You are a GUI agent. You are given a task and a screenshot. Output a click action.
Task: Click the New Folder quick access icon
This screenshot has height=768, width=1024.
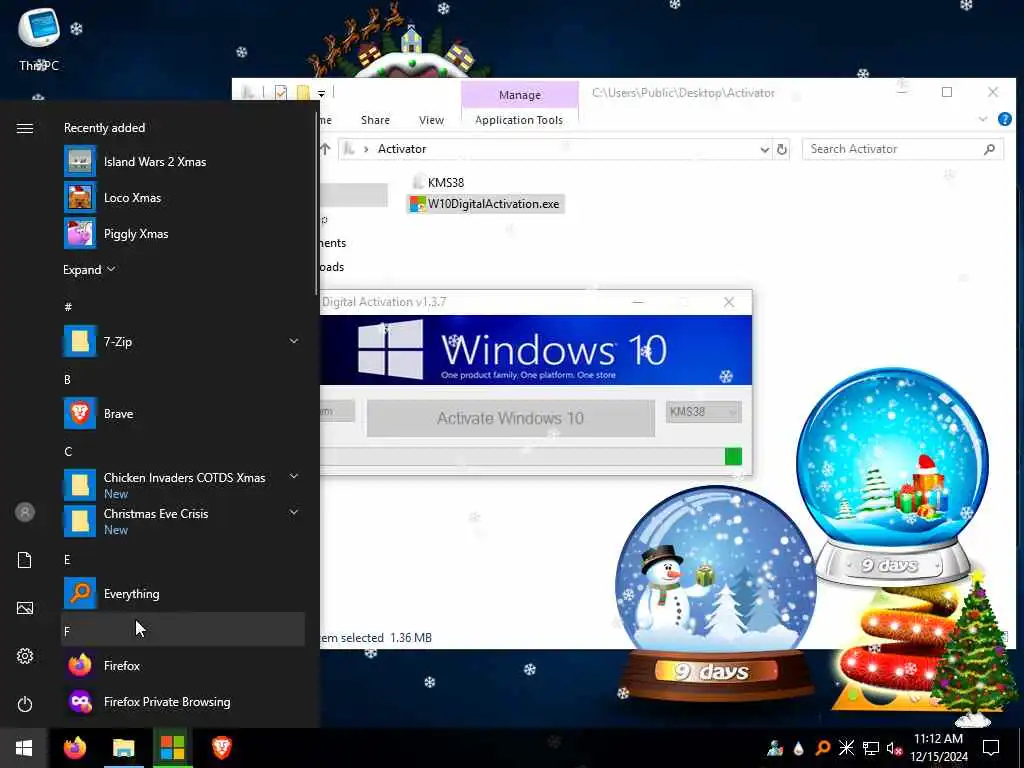click(303, 93)
